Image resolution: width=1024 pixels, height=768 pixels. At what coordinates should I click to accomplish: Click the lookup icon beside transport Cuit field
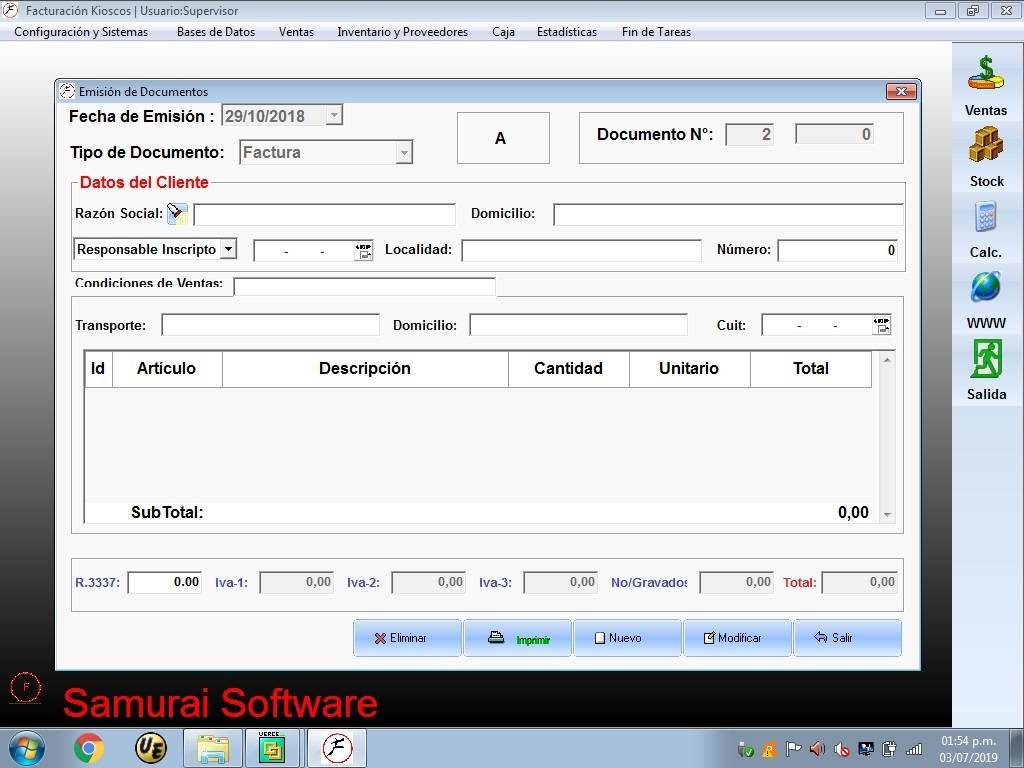click(x=881, y=325)
